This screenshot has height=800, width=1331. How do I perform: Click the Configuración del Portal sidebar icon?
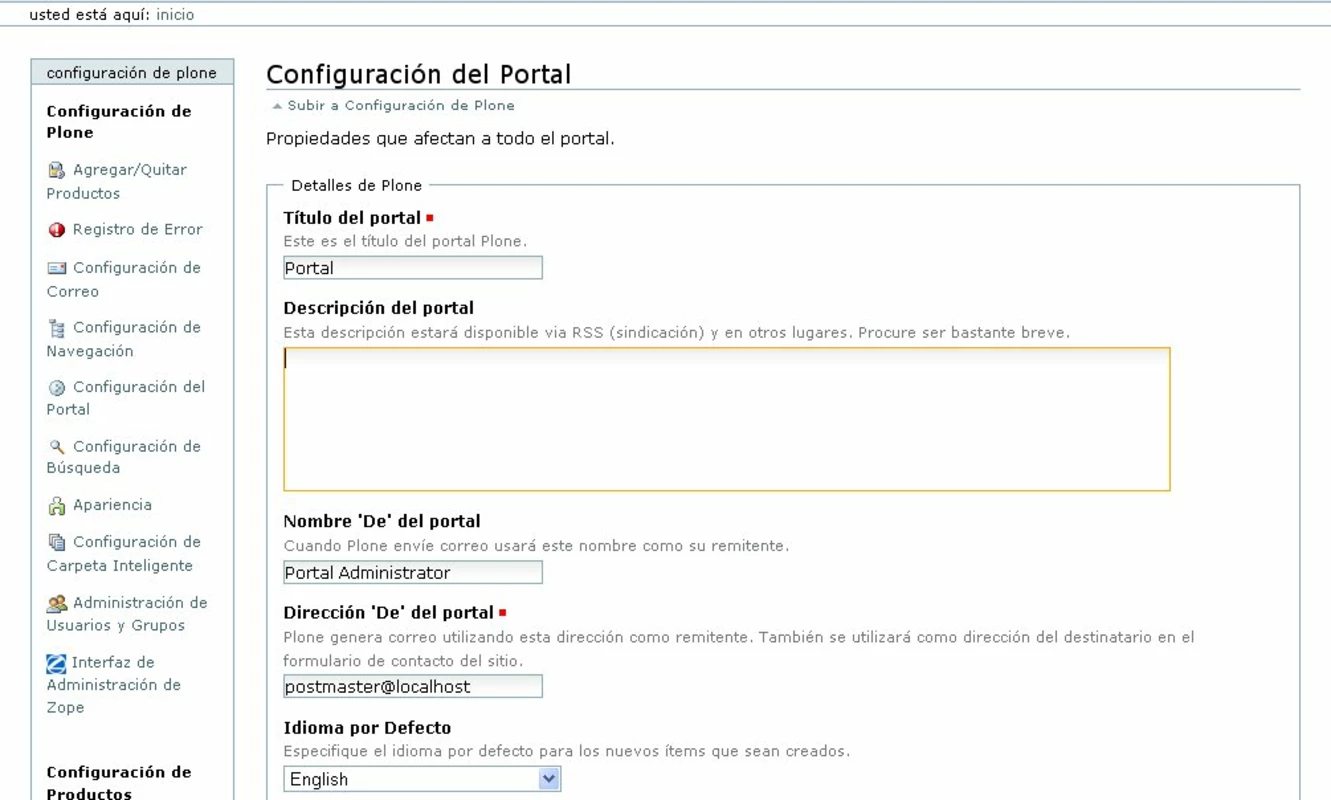click(56, 388)
